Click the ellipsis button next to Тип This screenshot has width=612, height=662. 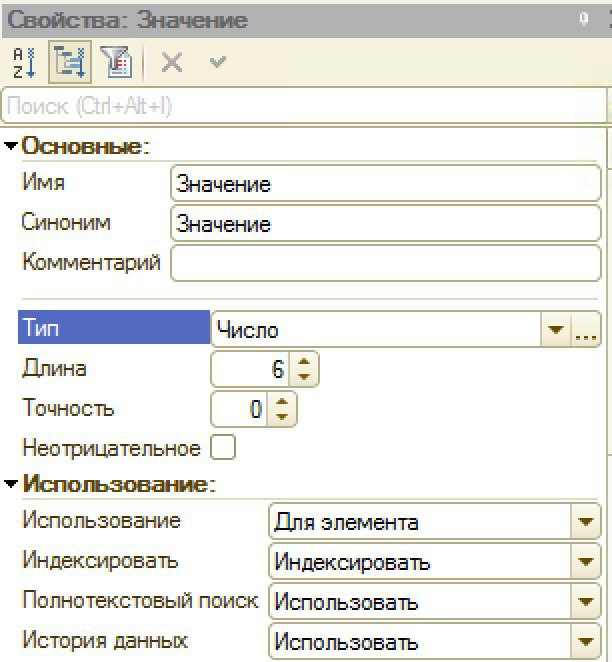[x=585, y=329]
